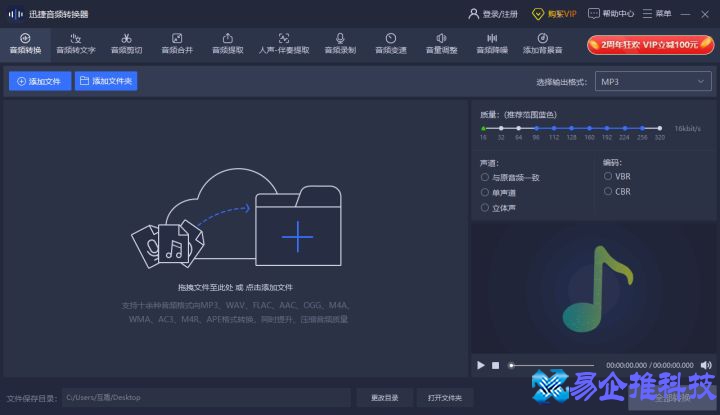This screenshot has width=720, height=415.
Task: Open the 音频提取 extraction tab
Action: [227, 44]
